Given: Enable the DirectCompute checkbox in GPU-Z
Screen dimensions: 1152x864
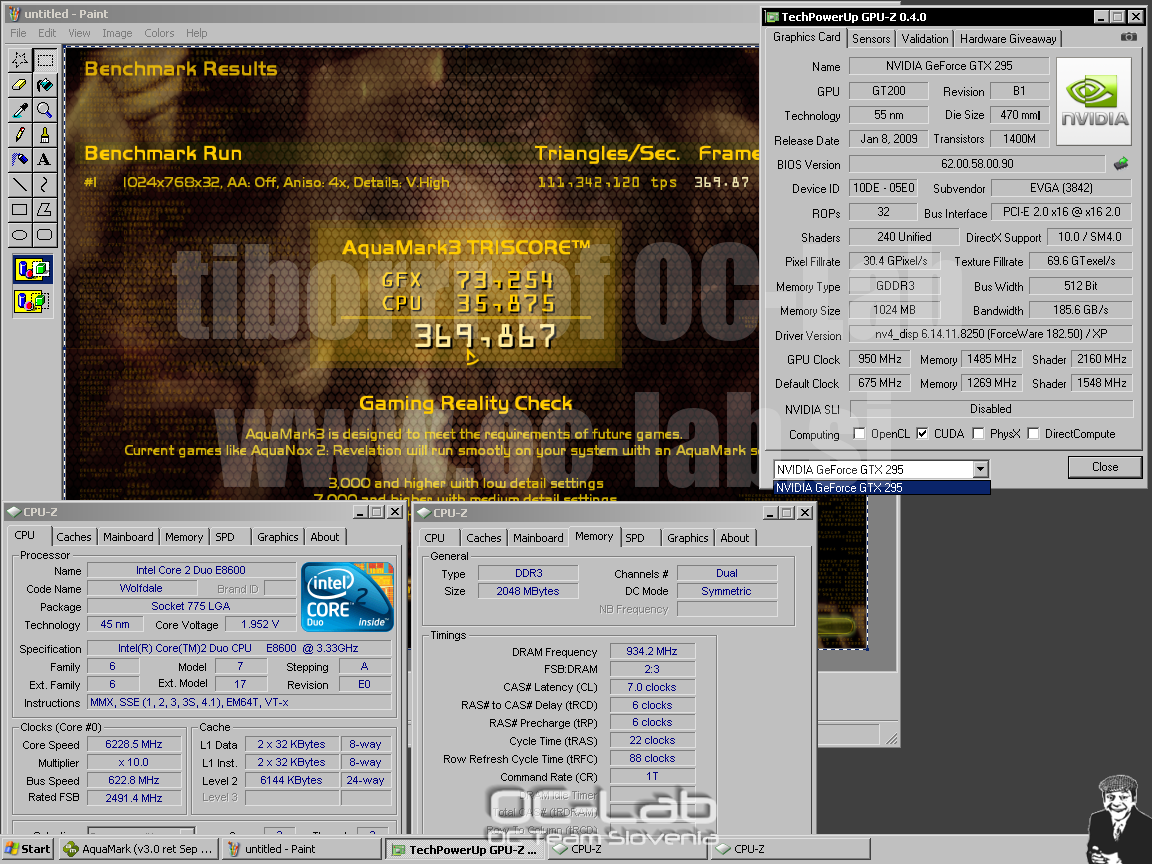Looking at the screenshot, I should (x=1033, y=433).
